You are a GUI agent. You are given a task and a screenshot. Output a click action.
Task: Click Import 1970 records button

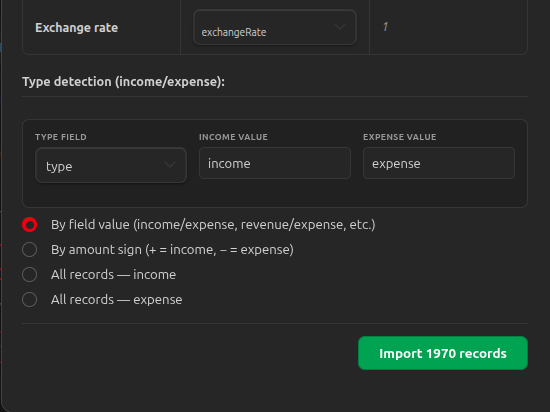[x=443, y=353]
